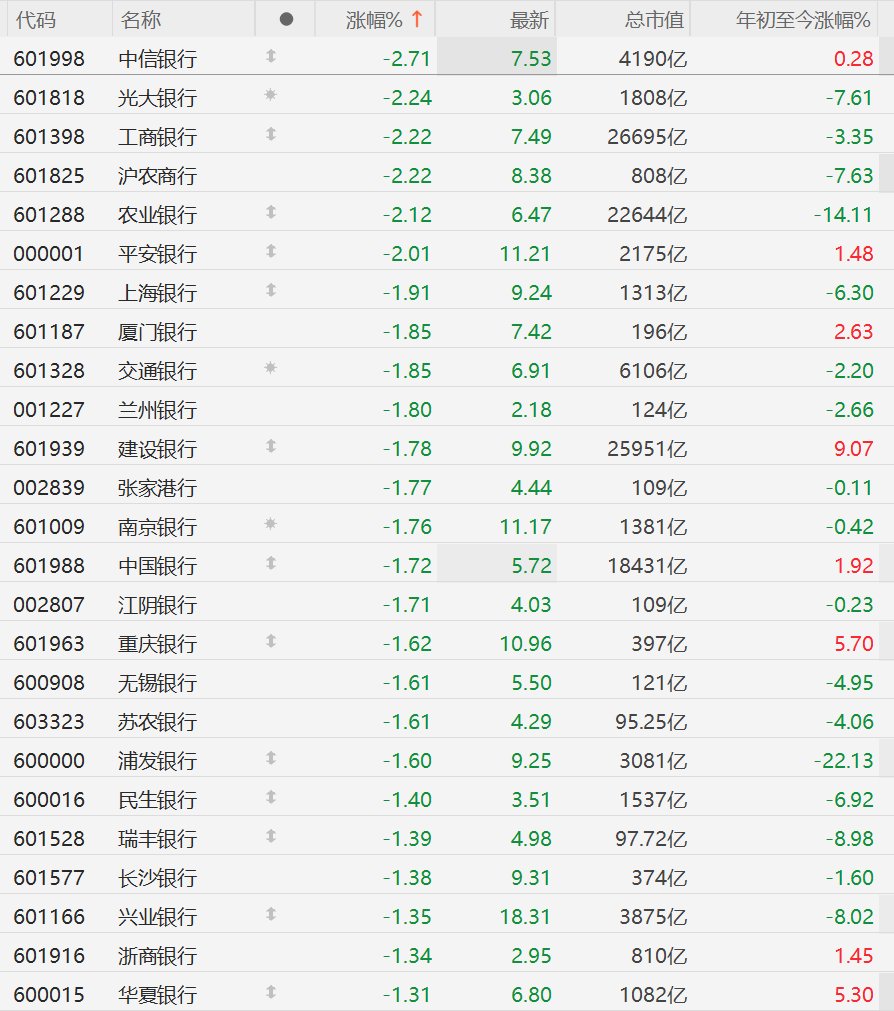Select stock name 瑞丰银行
Viewport: 894px width, 1011px height.
[157, 839]
